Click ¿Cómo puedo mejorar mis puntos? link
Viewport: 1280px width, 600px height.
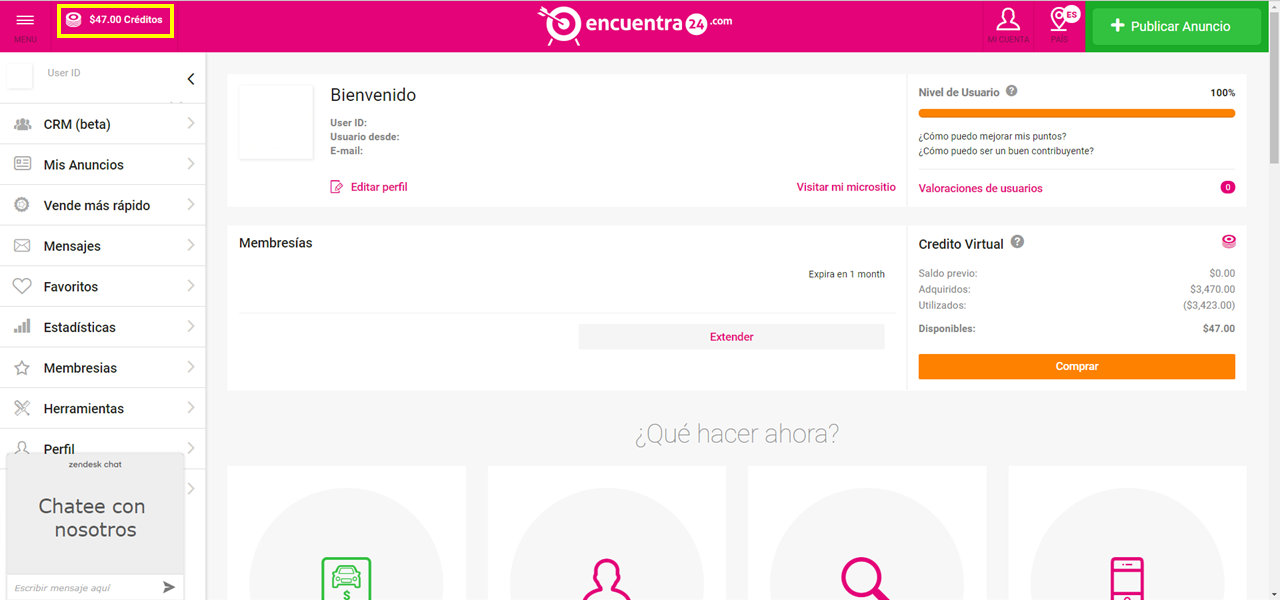click(x=992, y=136)
